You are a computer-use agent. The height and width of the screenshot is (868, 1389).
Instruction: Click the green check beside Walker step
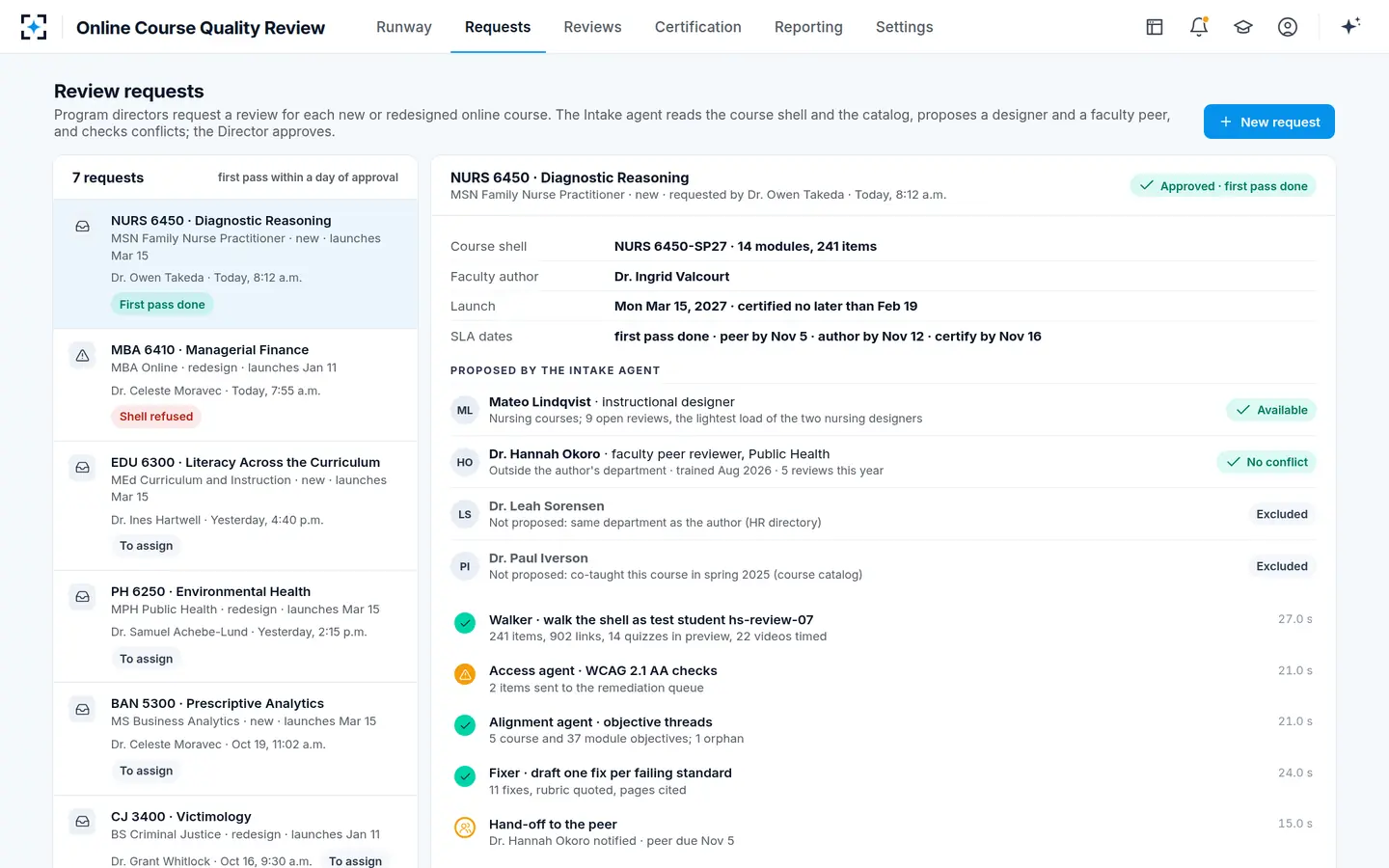click(x=465, y=623)
